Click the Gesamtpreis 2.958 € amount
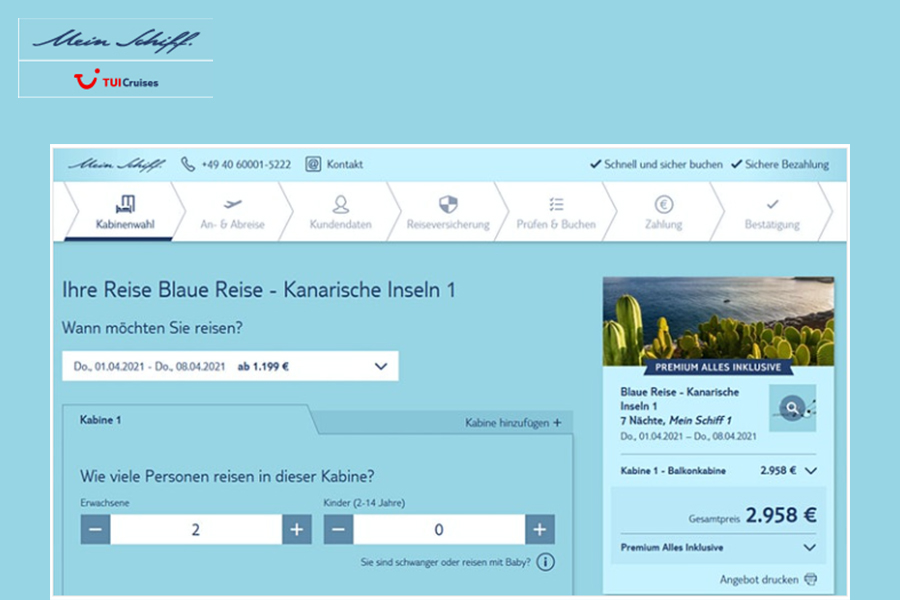 pyautogui.click(x=781, y=515)
